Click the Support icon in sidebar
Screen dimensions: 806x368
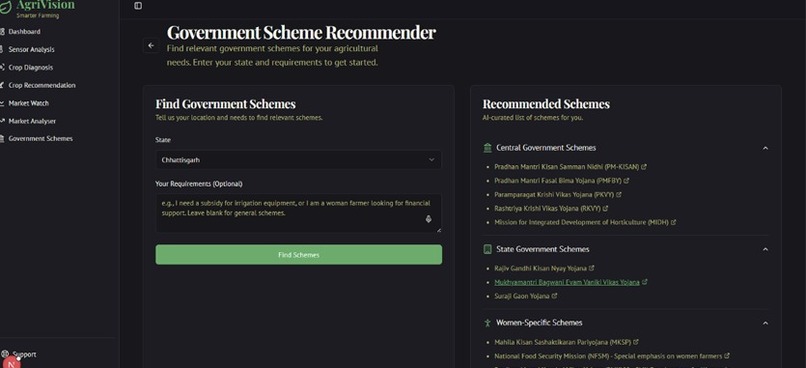coord(5,354)
